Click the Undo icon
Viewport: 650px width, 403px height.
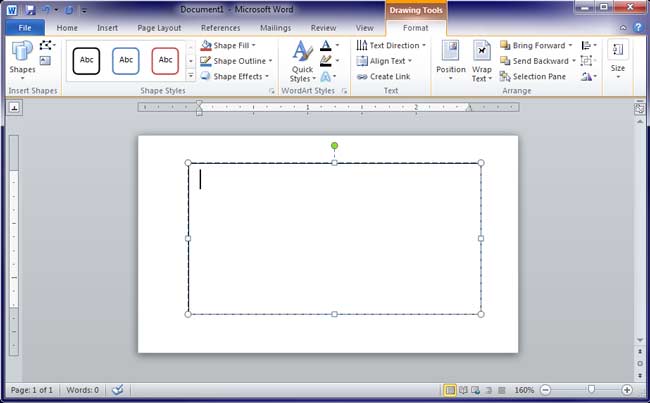pyautogui.click(x=46, y=10)
